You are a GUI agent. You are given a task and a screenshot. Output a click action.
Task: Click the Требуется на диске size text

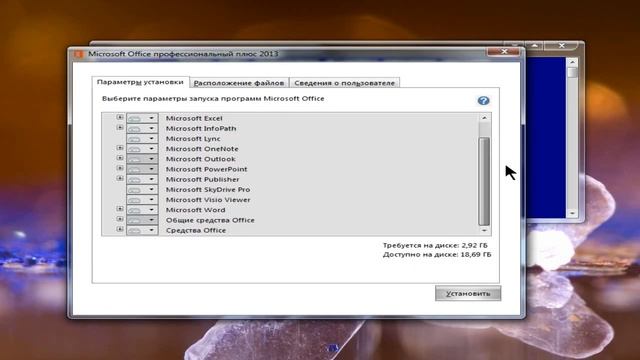point(435,245)
